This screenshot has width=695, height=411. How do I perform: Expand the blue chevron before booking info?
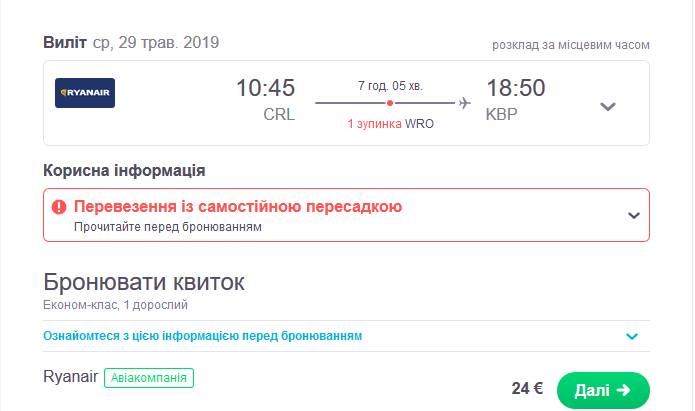point(631,336)
